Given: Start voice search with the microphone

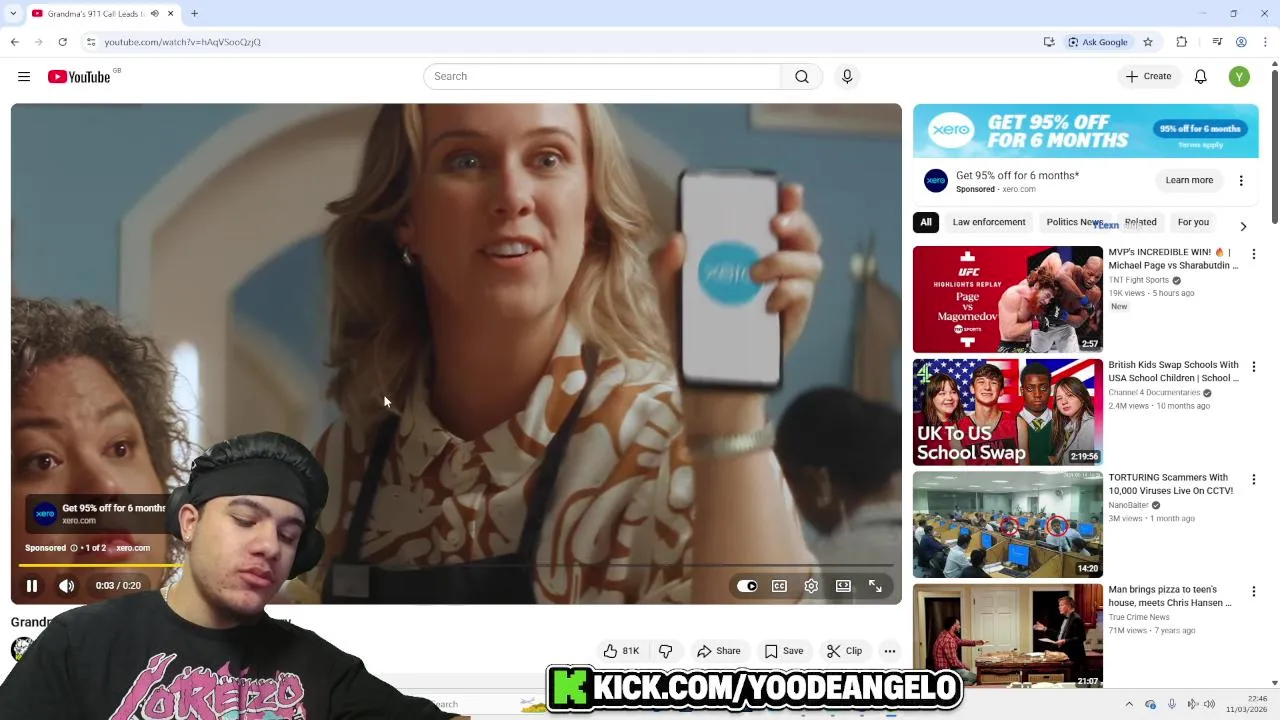Looking at the screenshot, I should (847, 77).
